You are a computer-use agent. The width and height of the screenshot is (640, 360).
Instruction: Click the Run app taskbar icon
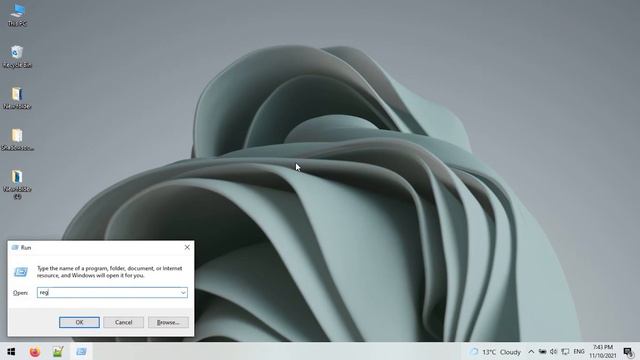point(81,351)
